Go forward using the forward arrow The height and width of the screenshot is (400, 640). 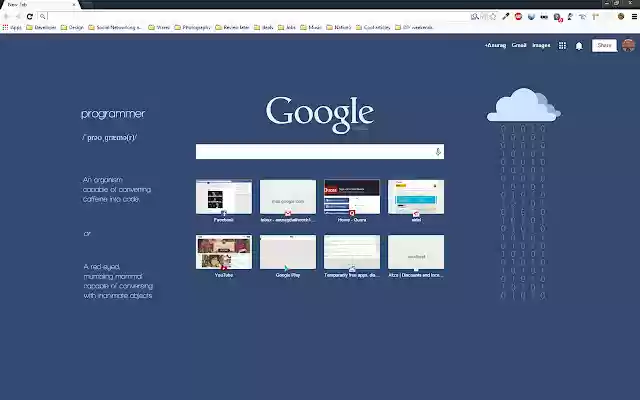click(x=18, y=16)
